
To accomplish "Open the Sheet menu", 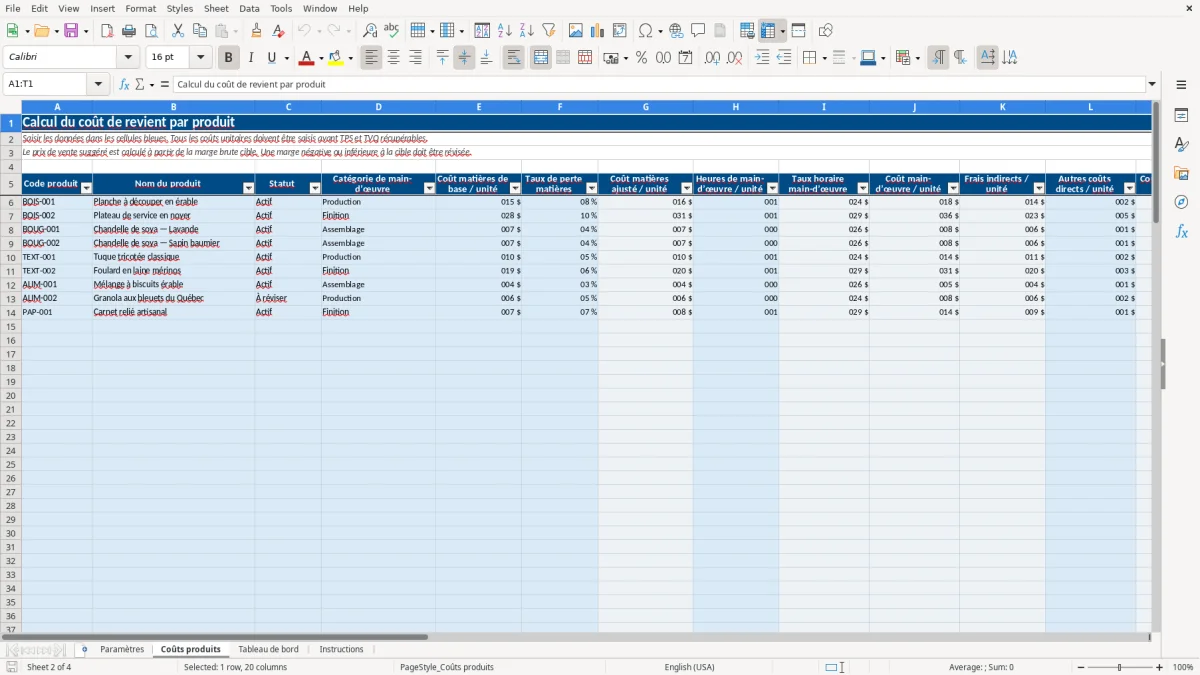I will pyautogui.click(x=216, y=8).
